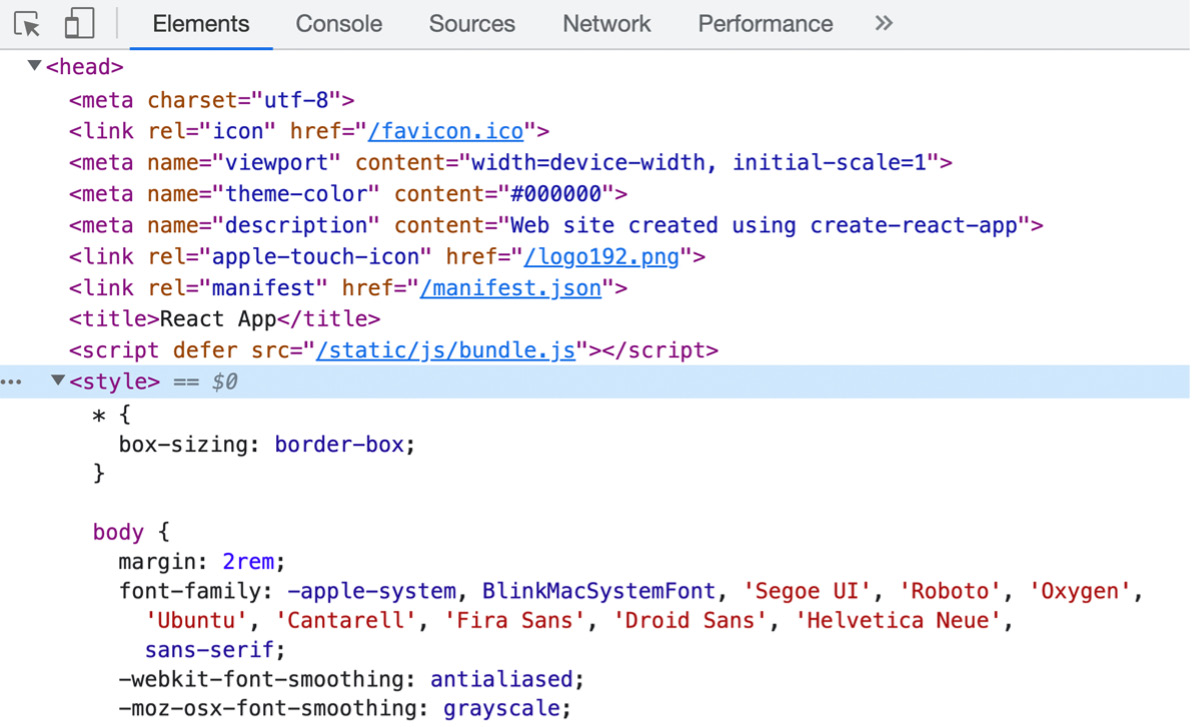Image resolution: width=1194 pixels, height=727 pixels.
Task: Select the viewport meta element
Action: [300, 162]
